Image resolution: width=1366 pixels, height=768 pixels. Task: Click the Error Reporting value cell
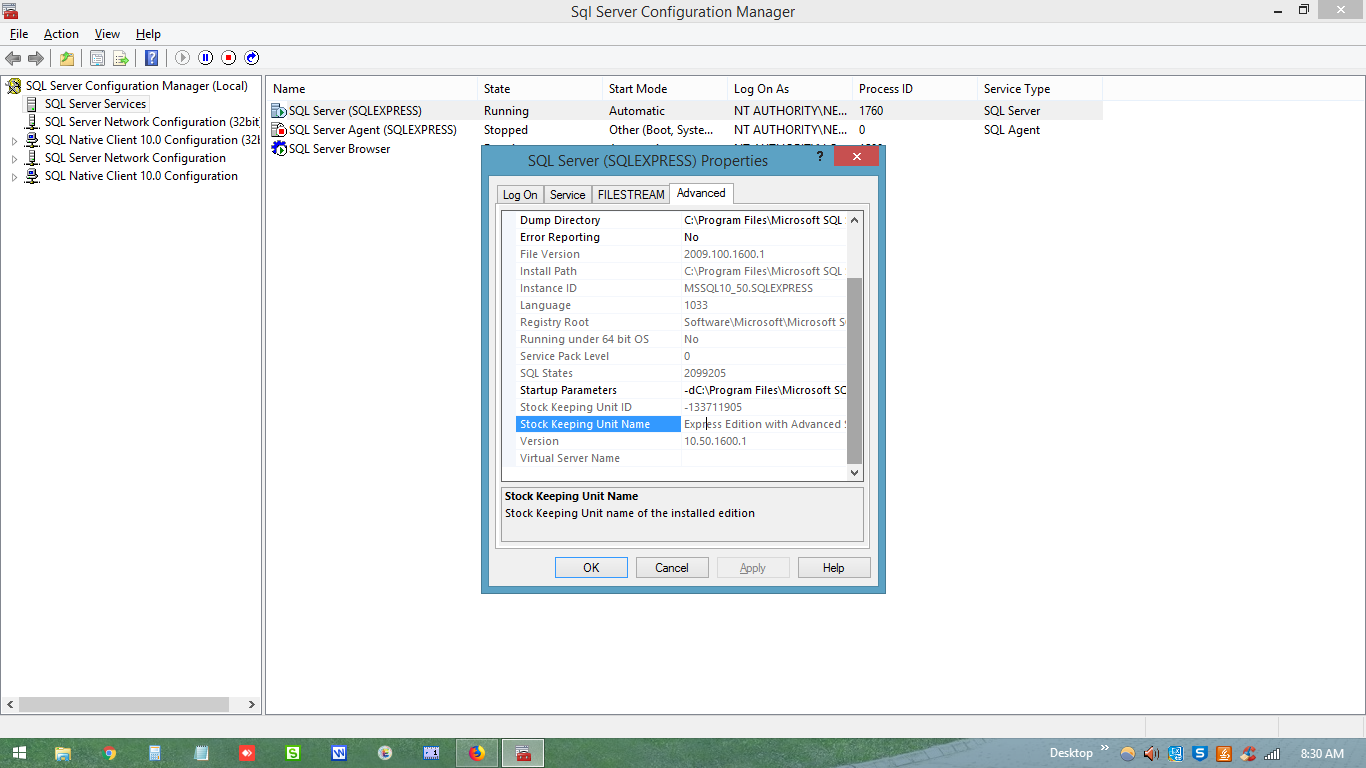pos(764,237)
